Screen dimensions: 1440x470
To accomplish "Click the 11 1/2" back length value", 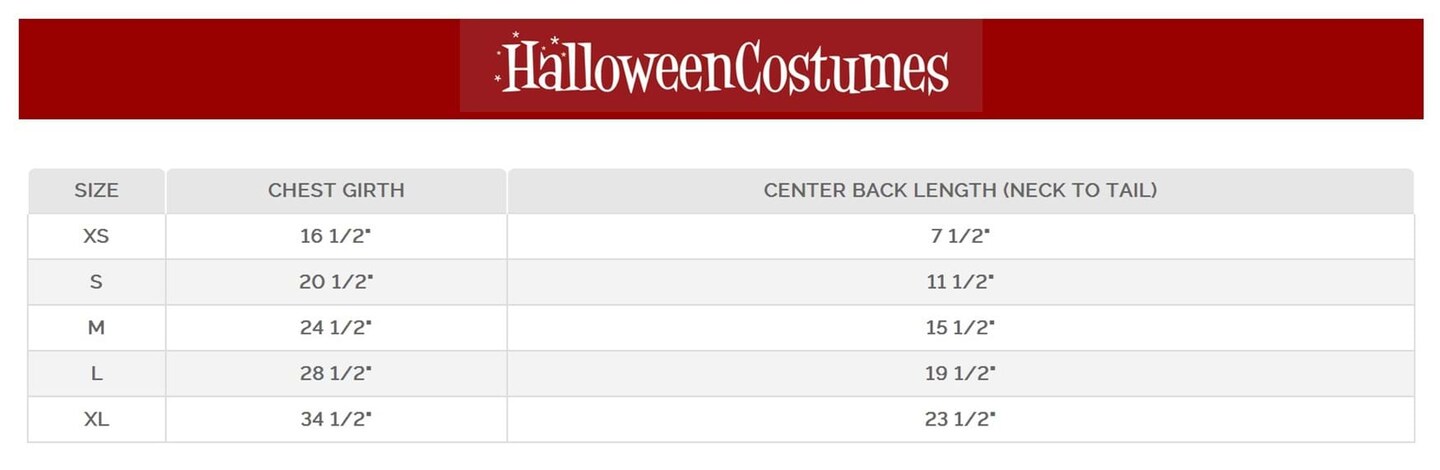I will (x=960, y=282).
